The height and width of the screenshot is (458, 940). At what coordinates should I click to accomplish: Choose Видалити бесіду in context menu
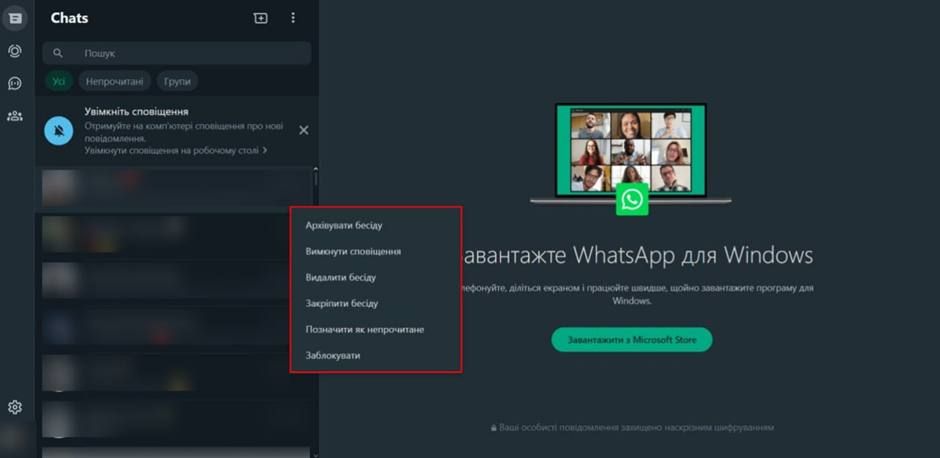coord(340,277)
